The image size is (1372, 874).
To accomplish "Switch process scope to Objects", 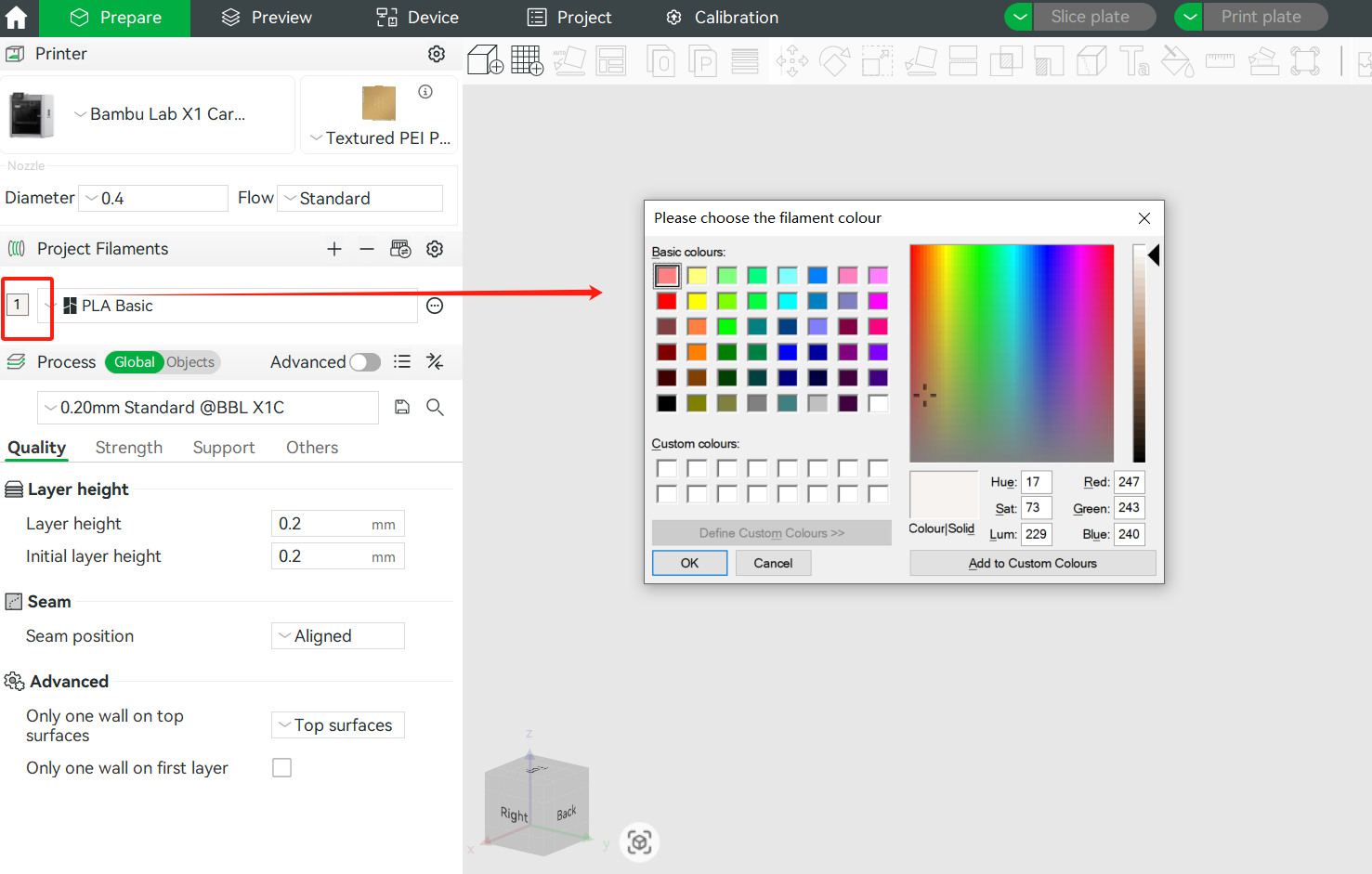I will point(190,362).
